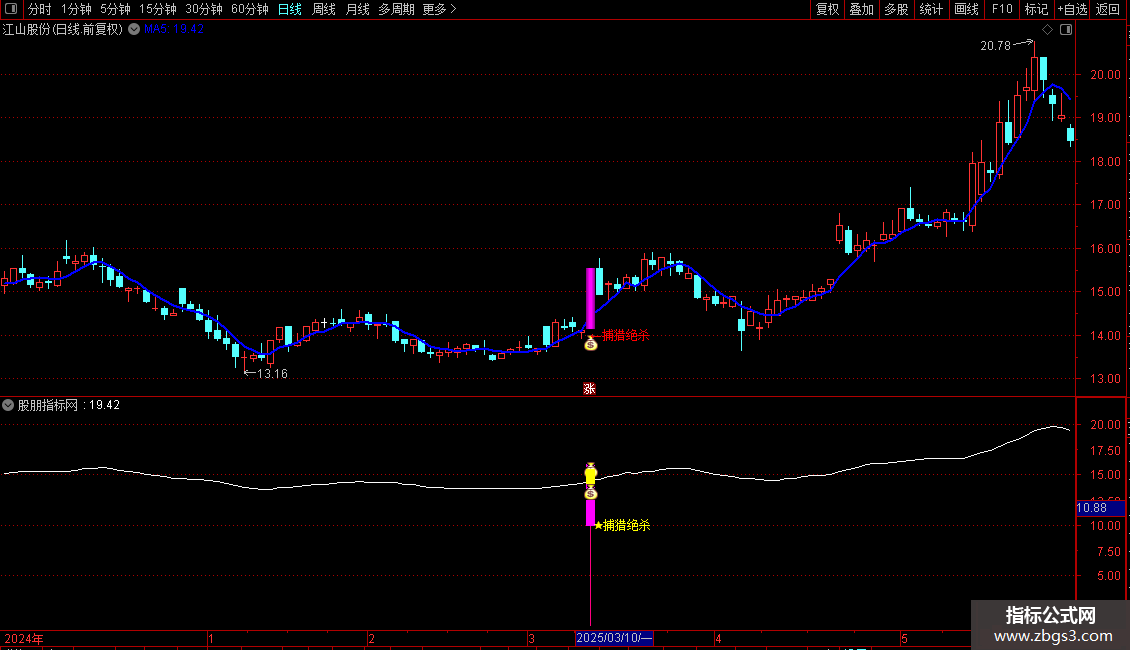Open the 多股 multi-stock view
The width and height of the screenshot is (1130, 650).
coord(897,9)
